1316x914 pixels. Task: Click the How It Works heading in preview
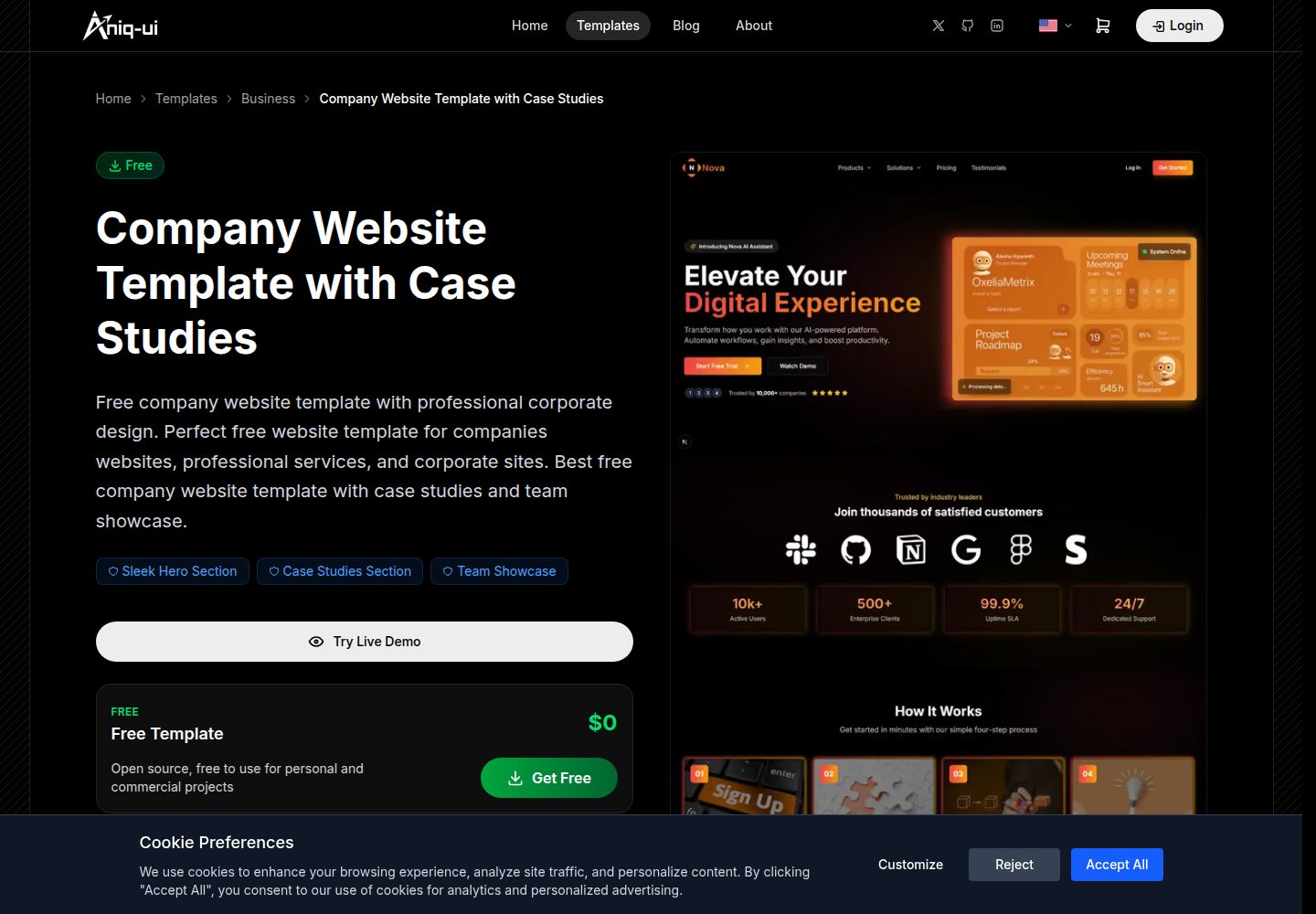[939, 711]
